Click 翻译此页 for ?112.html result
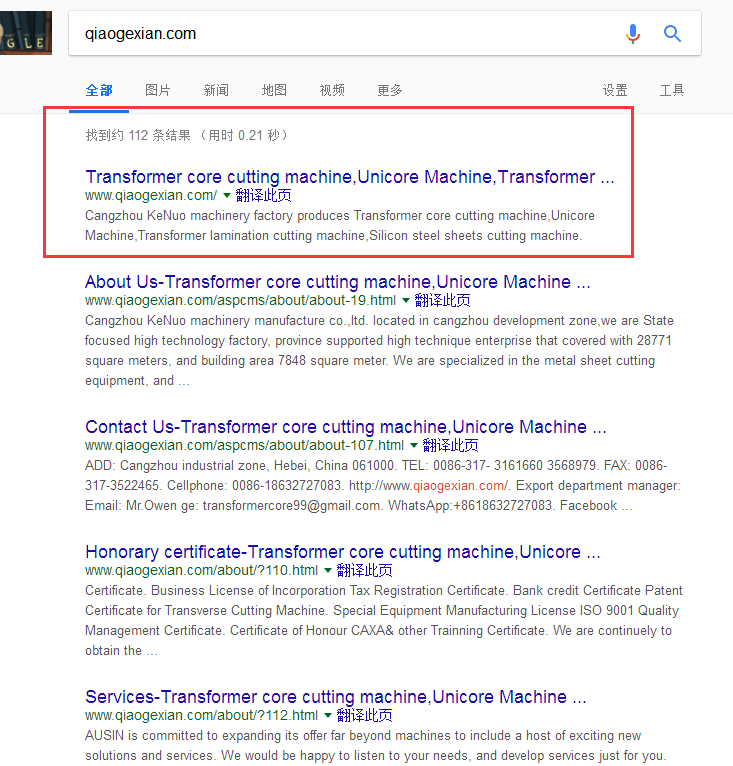Screen dimensions: 733x766 (x=364, y=716)
